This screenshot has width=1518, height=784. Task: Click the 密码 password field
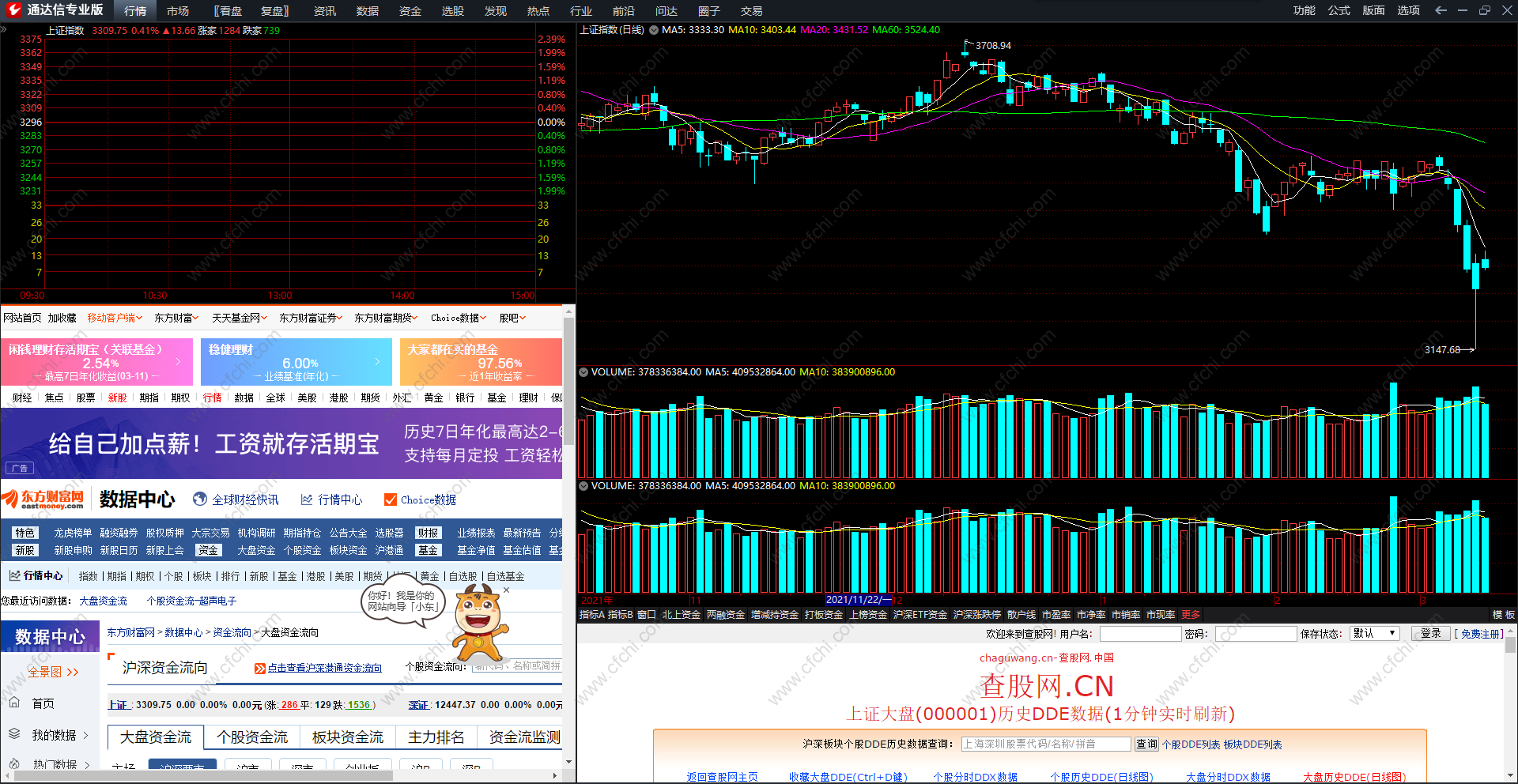pyautogui.click(x=1256, y=633)
